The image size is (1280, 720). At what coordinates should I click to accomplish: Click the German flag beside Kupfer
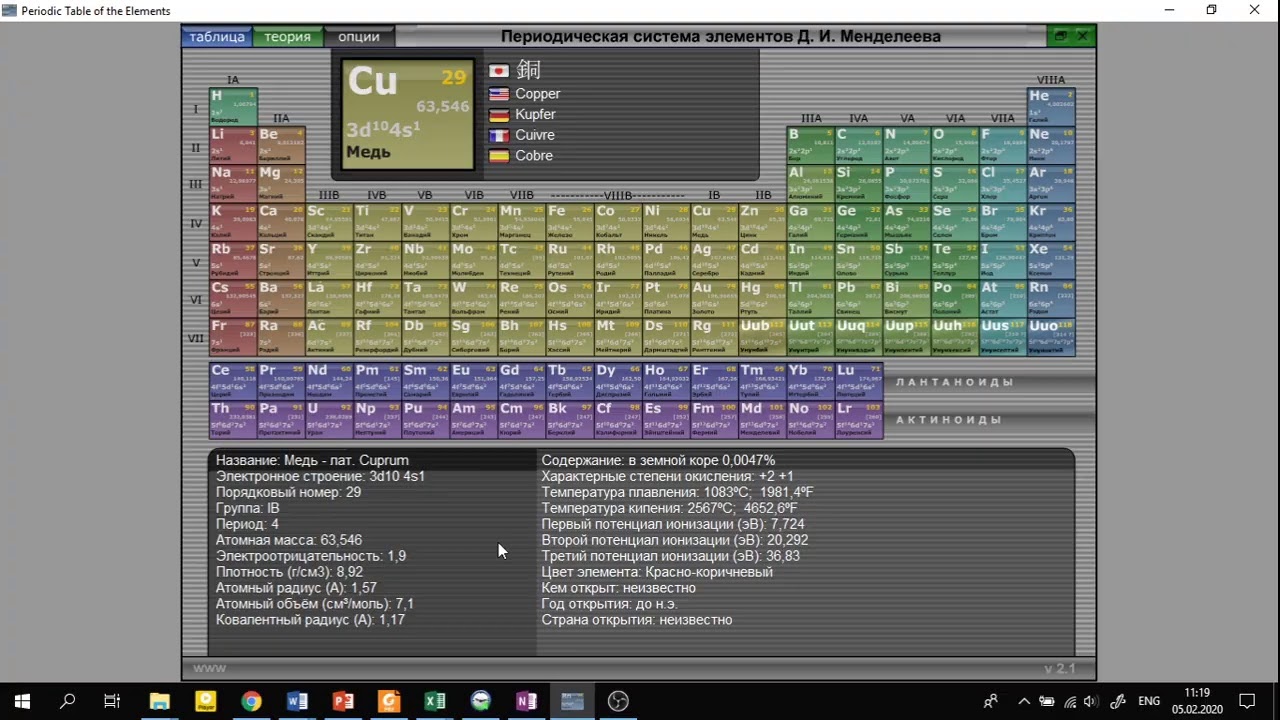(499, 115)
